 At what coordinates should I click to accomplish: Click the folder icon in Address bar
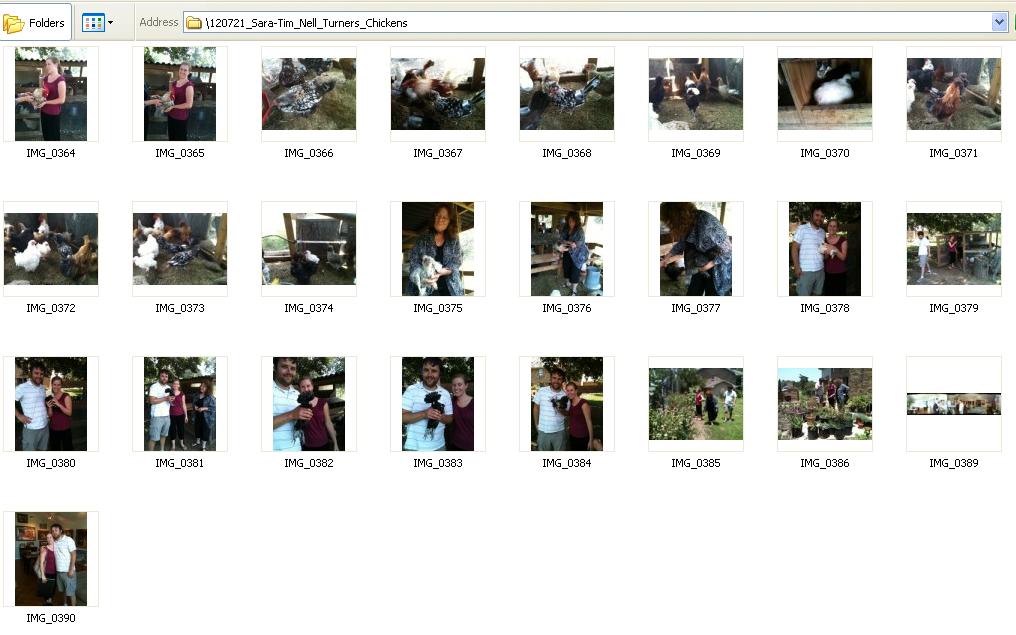point(194,23)
